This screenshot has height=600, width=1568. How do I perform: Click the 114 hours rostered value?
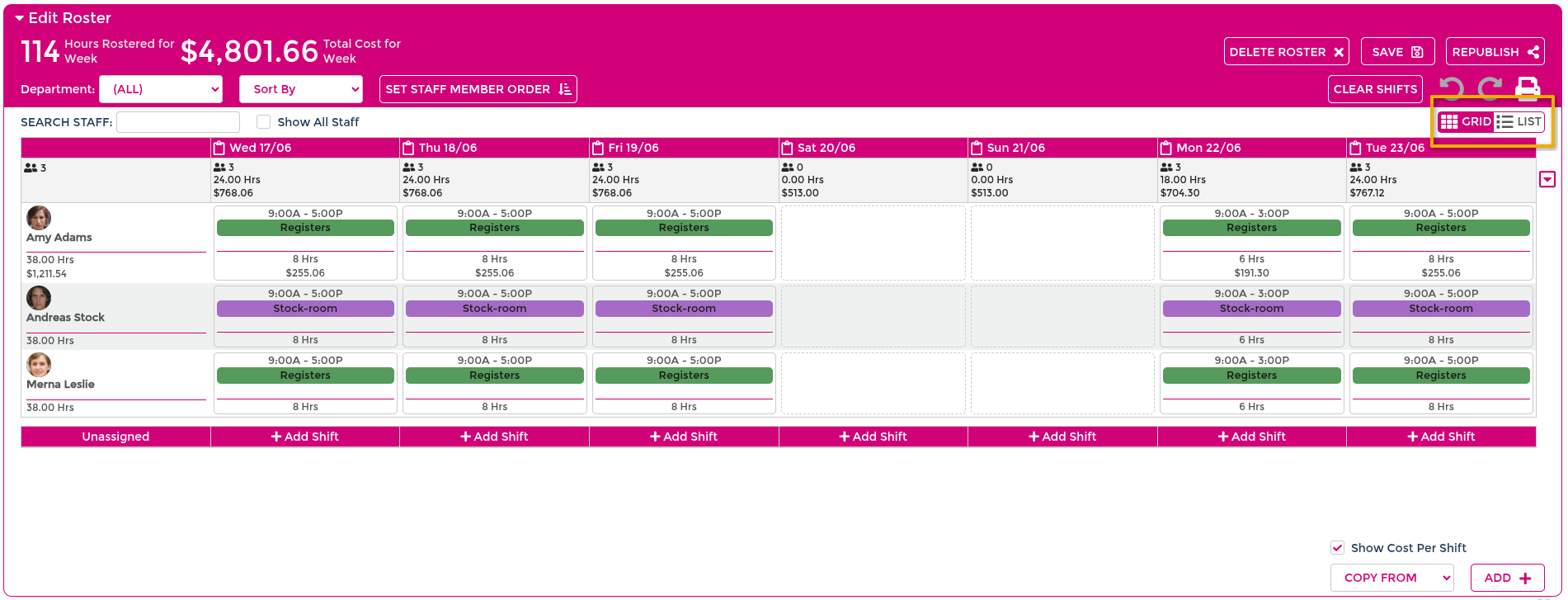click(40, 52)
